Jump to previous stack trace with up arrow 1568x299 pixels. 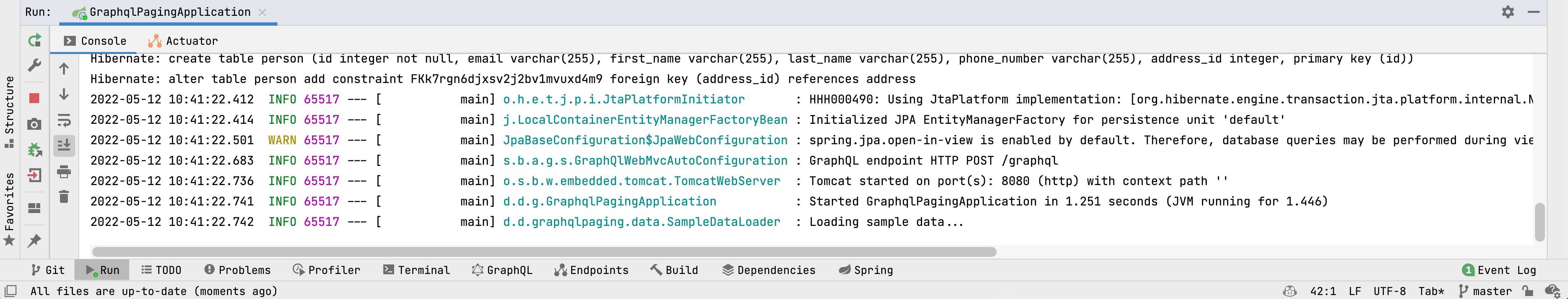click(64, 69)
